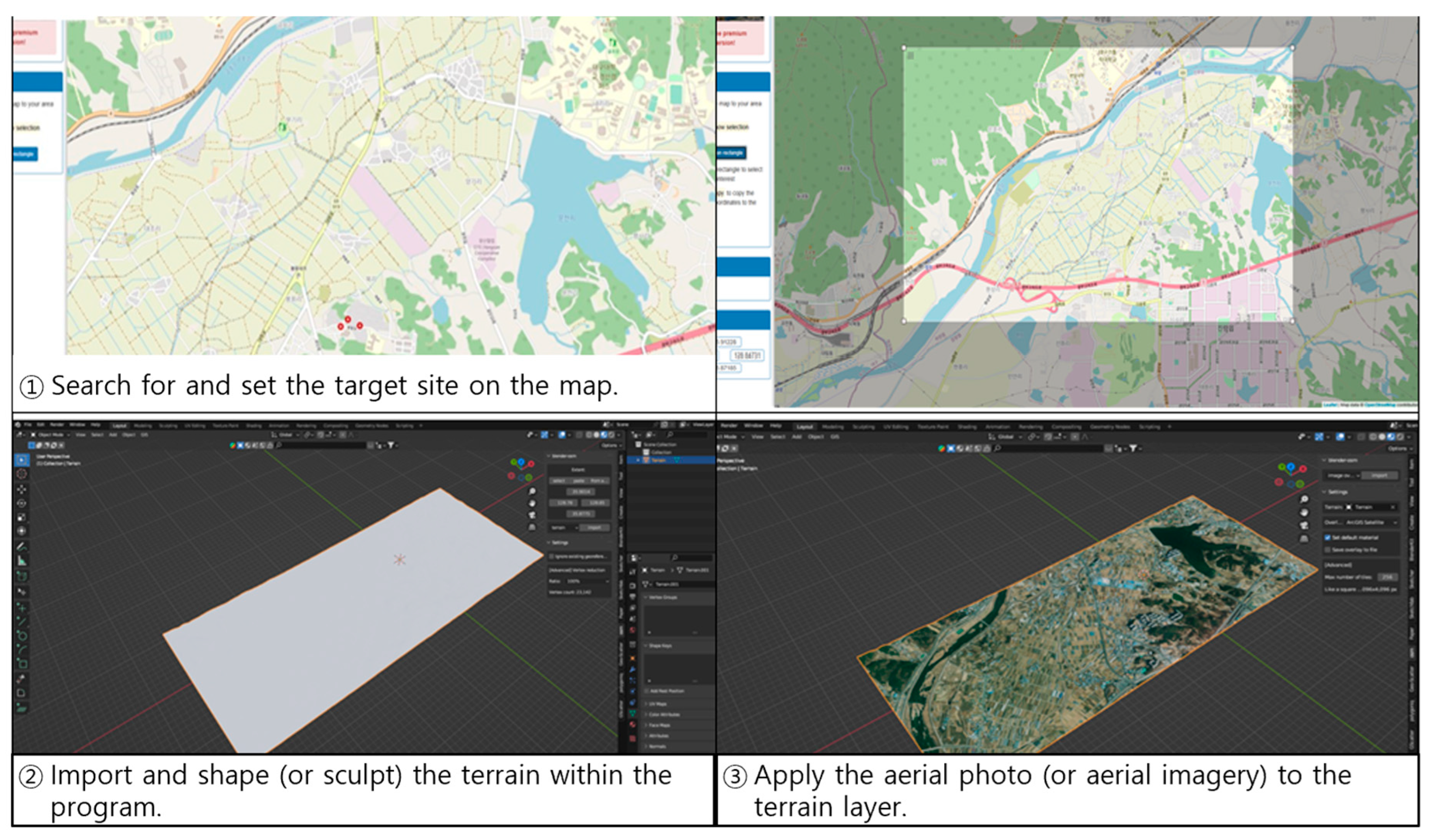Enable Ignore existing geometry checkbox
This screenshot has width=1431, height=840.
(x=552, y=556)
